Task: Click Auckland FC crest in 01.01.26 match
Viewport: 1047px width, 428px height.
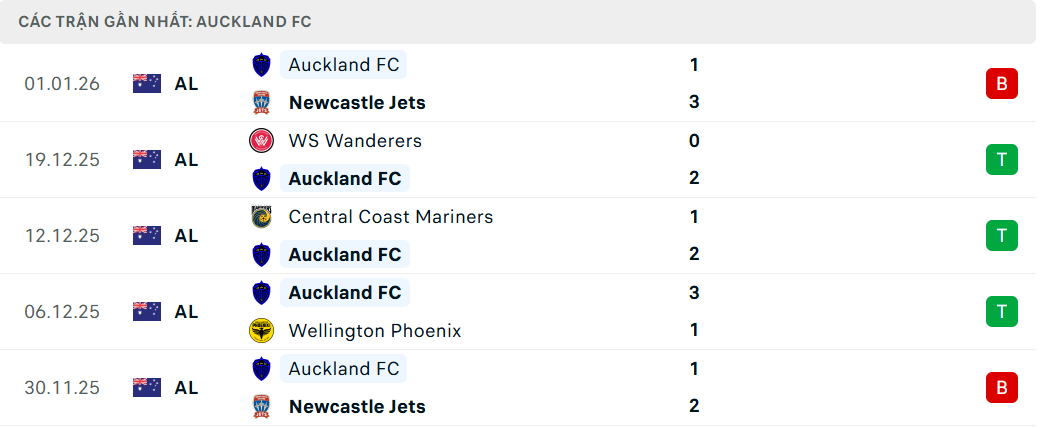Action: [x=261, y=65]
